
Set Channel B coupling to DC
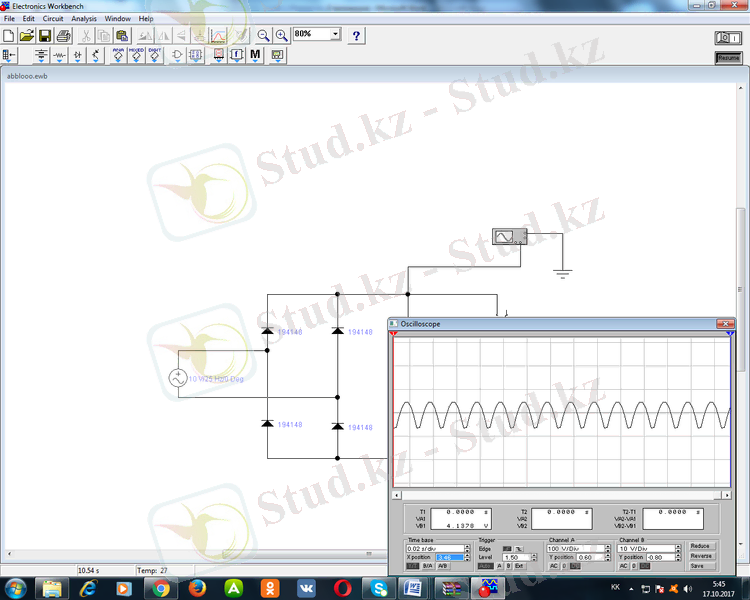coord(644,566)
